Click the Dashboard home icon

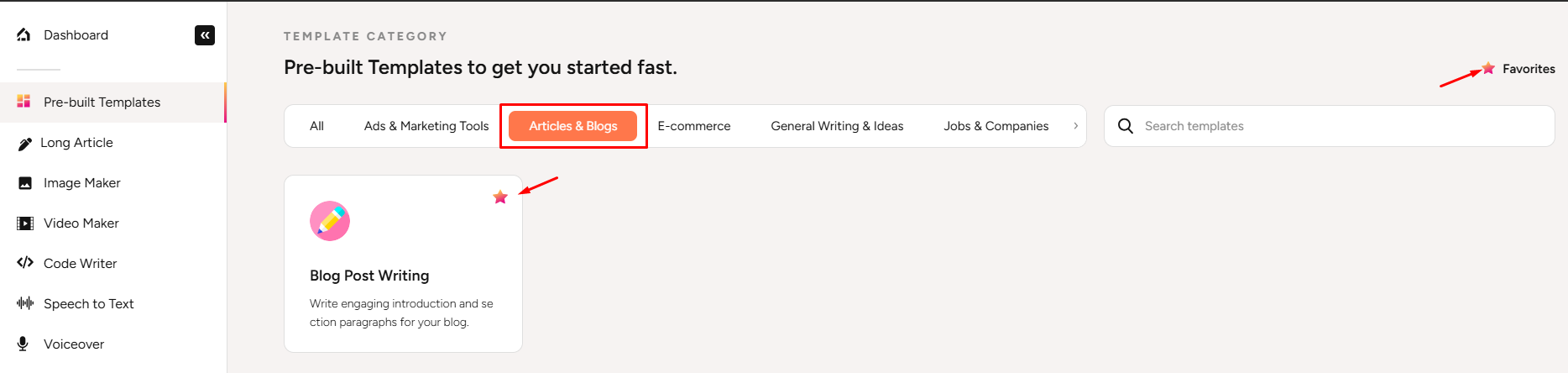[24, 34]
